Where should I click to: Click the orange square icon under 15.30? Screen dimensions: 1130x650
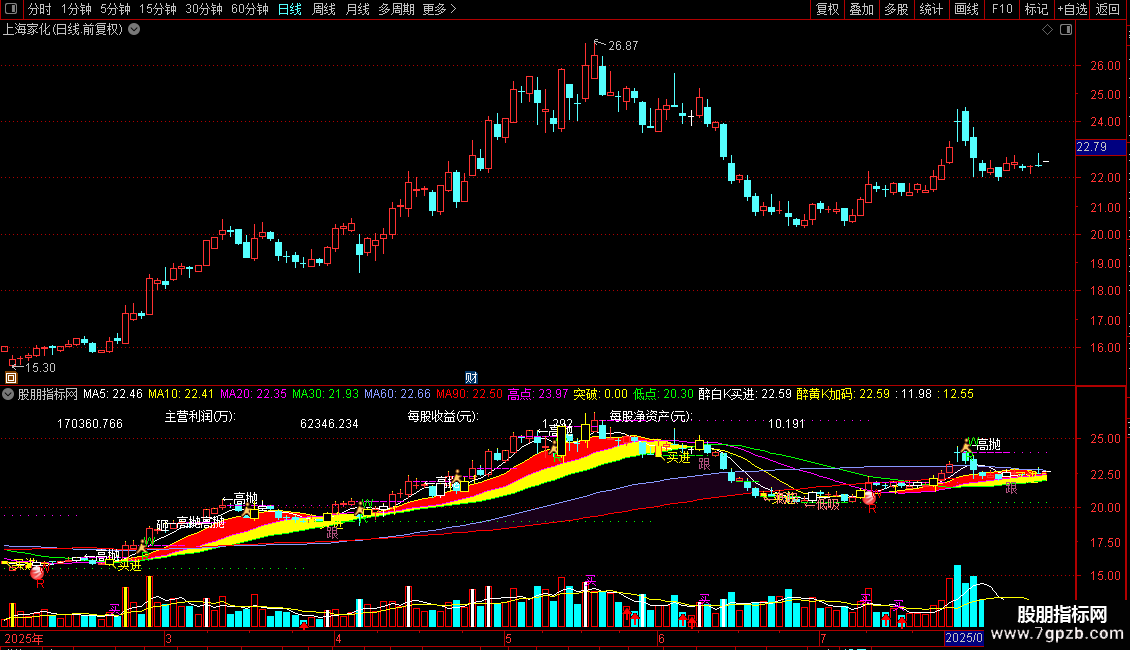pos(11,378)
